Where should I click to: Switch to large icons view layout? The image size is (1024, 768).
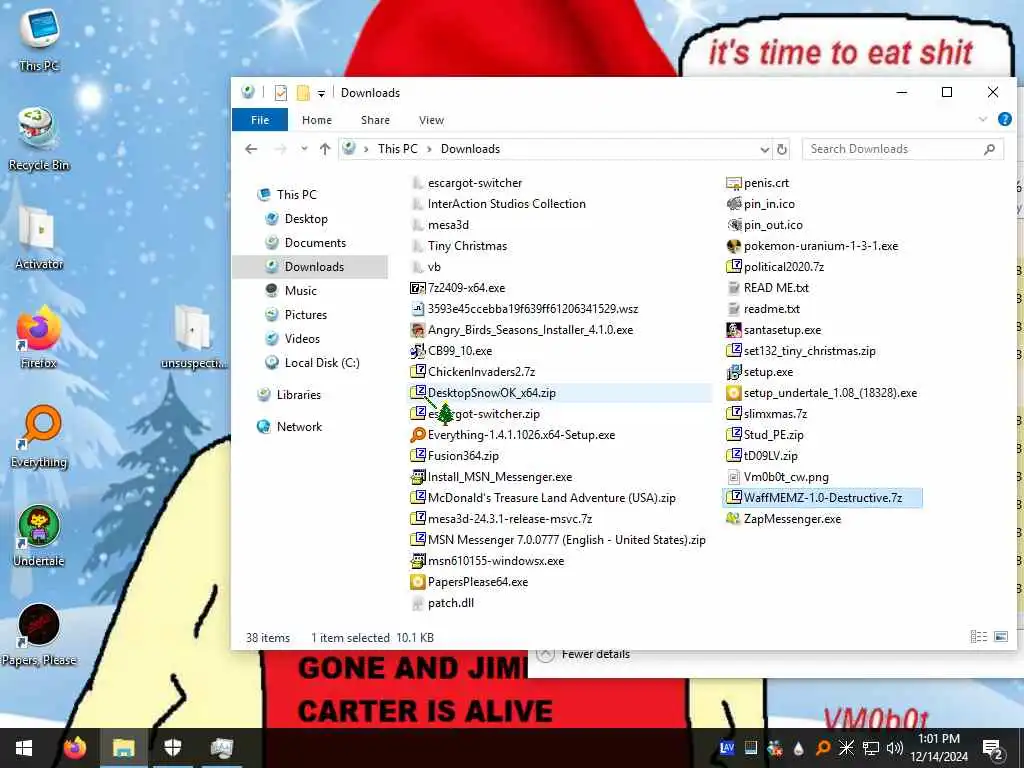click(x=1000, y=637)
